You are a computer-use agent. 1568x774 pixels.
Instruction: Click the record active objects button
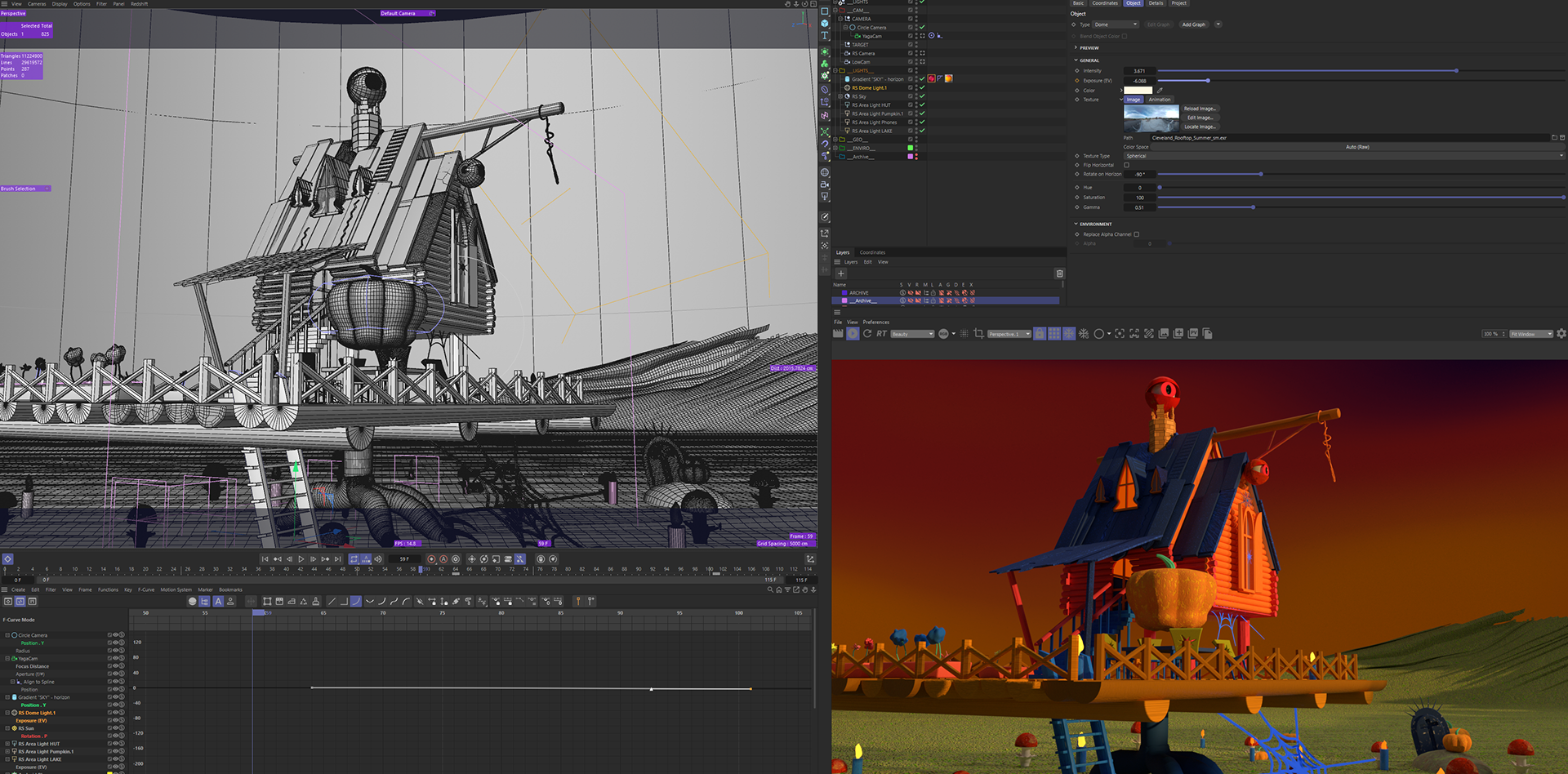(x=431, y=559)
